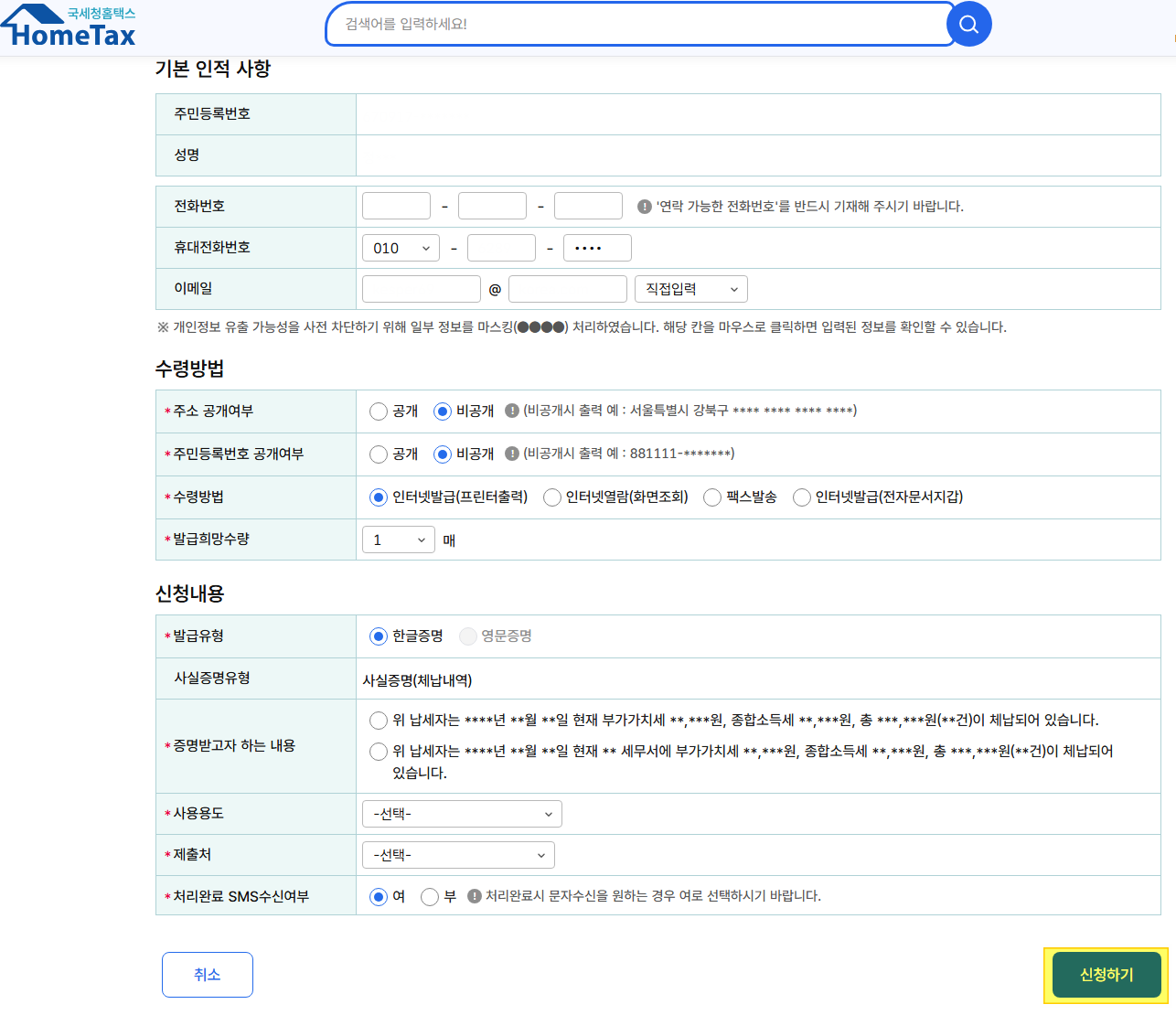Select 공개 for 주민등록번호 공개여부
1176x1015 pixels.
[378, 454]
